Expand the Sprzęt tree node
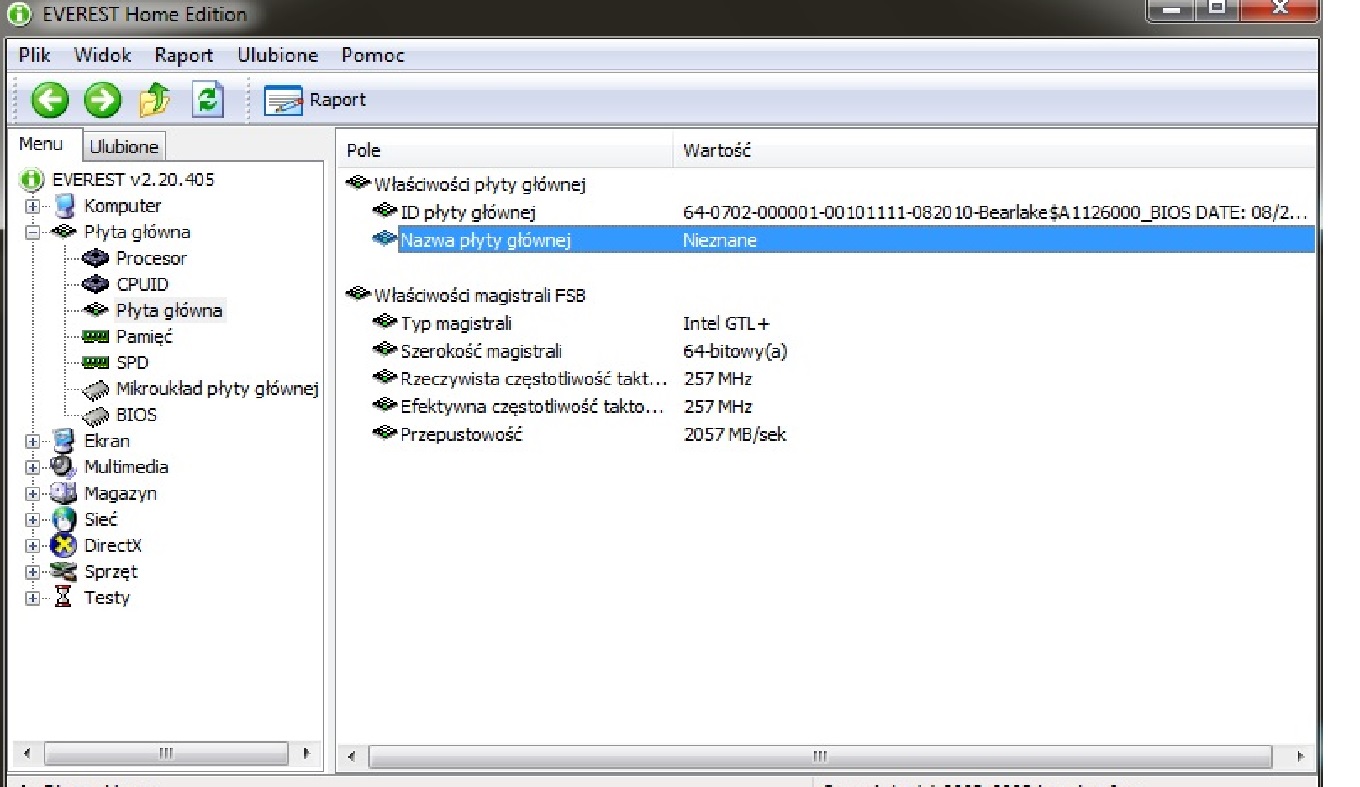 pos(33,572)
